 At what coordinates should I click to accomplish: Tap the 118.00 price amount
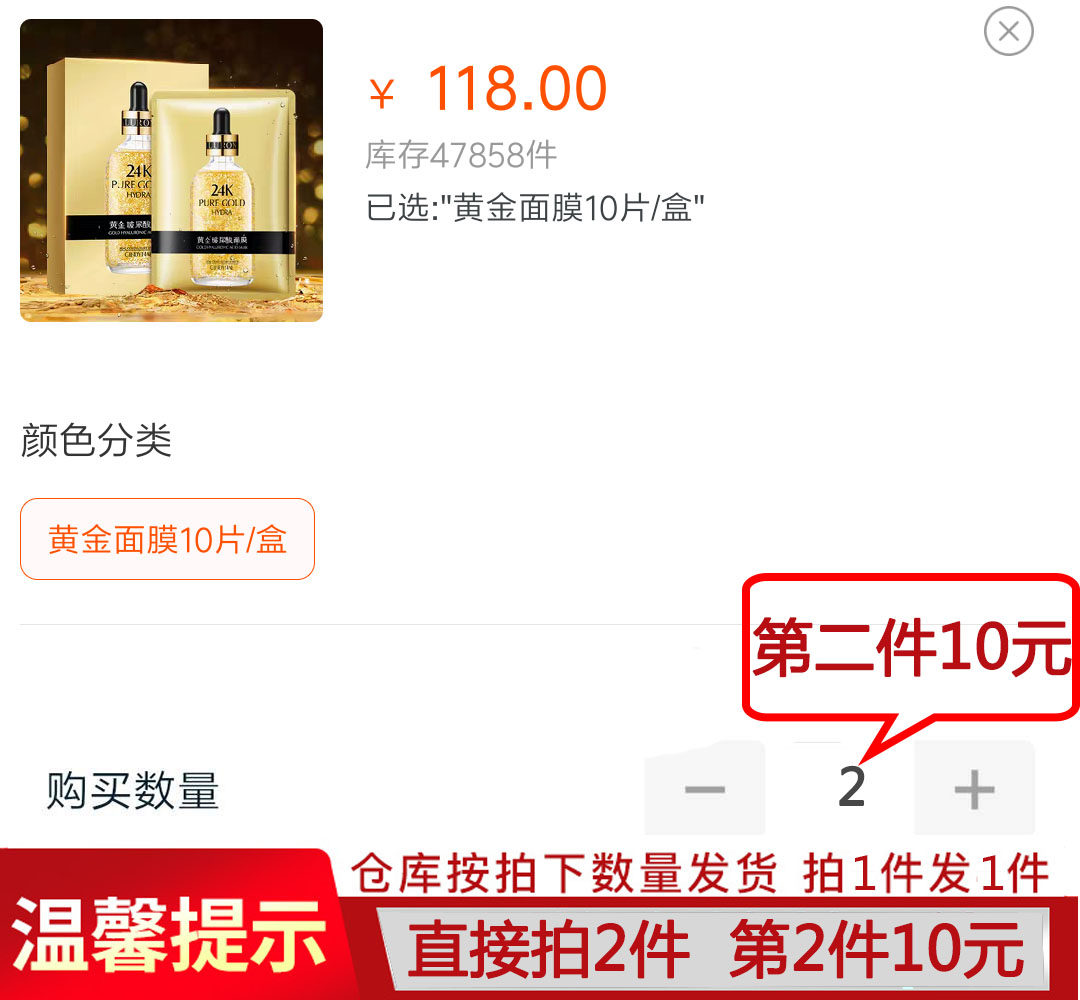click(517, 88)
